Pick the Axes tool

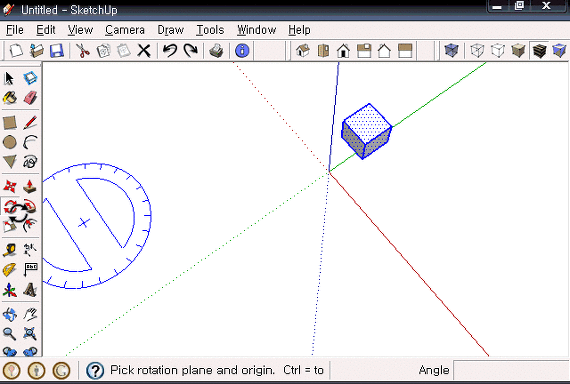tap(9, 290)
